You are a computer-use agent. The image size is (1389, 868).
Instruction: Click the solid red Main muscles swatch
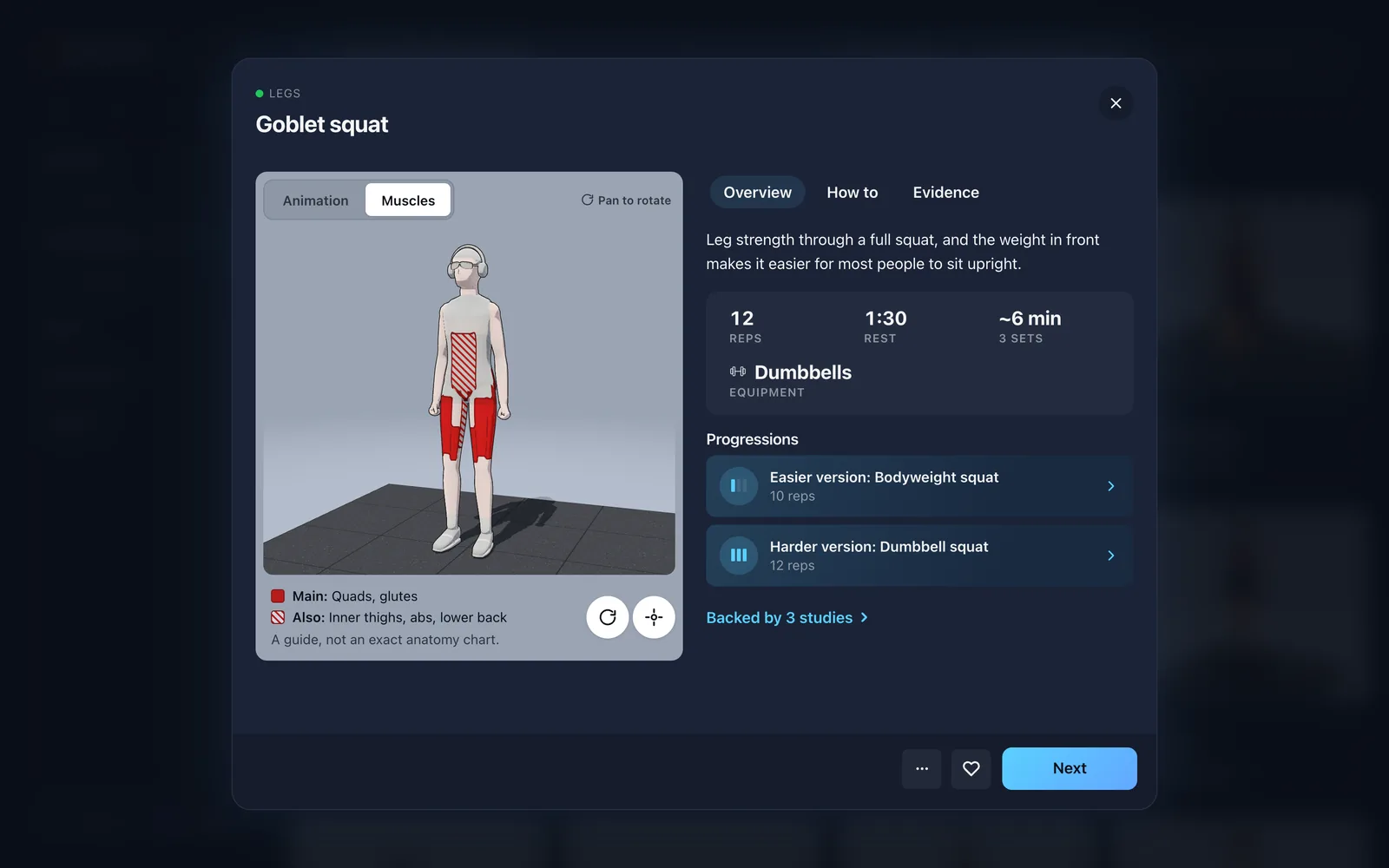(278, 596)
